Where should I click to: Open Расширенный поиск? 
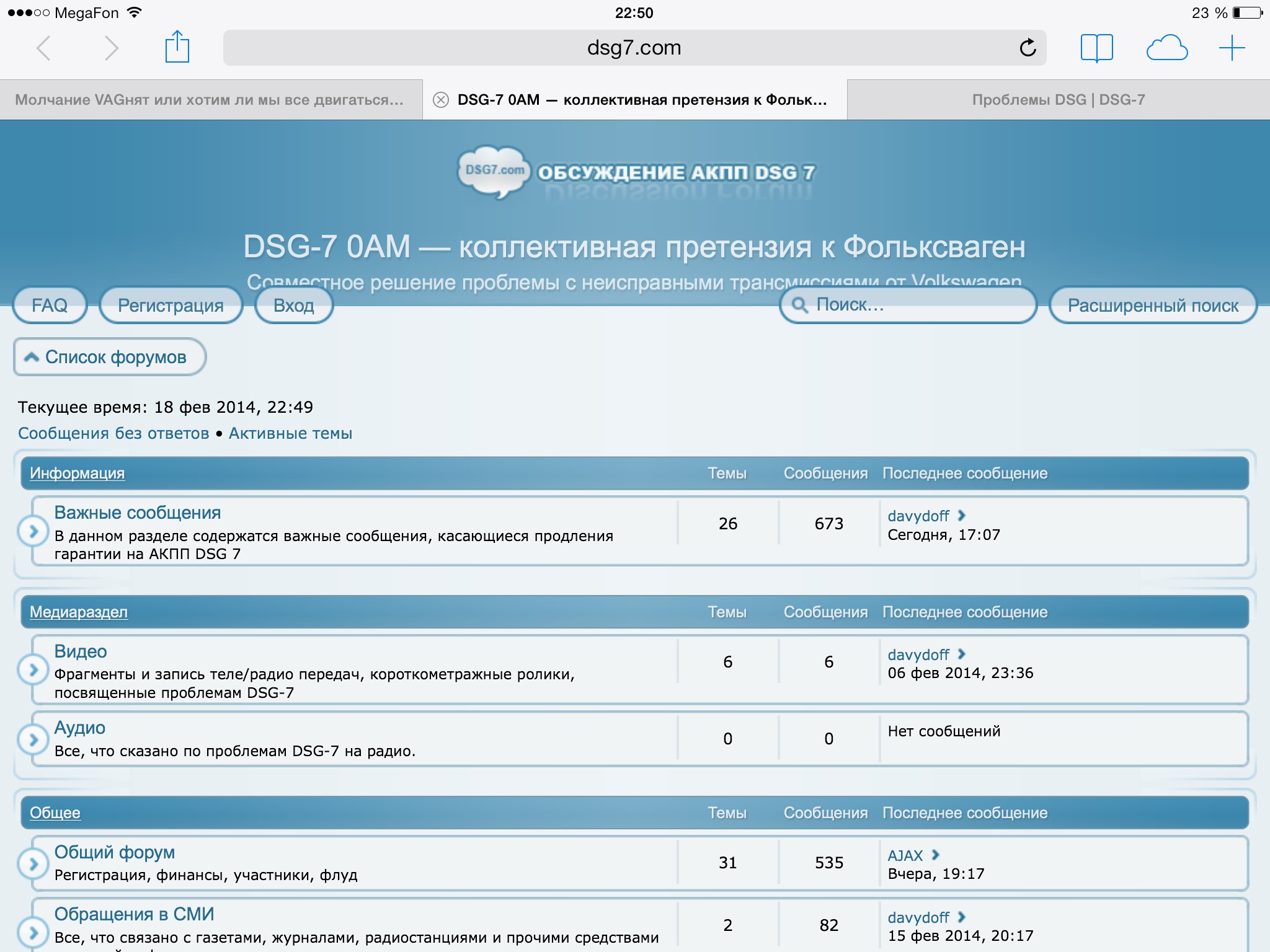(x=1152, y=305)
